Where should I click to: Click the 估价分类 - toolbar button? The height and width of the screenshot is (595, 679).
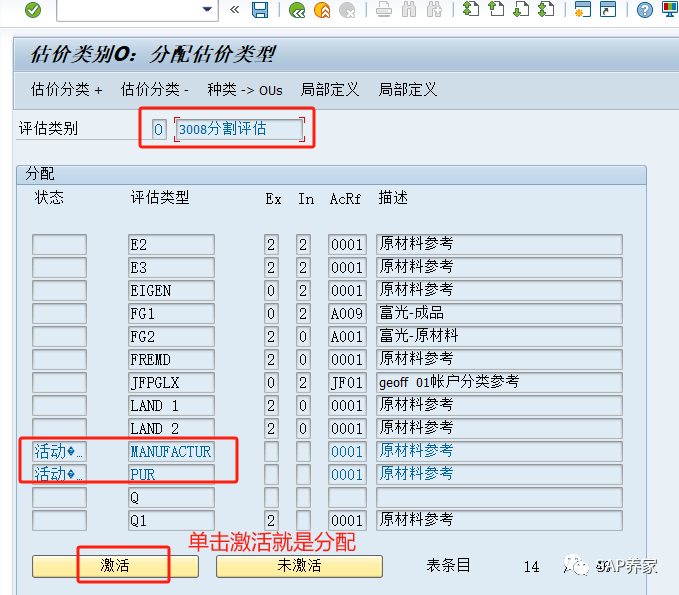155,90
